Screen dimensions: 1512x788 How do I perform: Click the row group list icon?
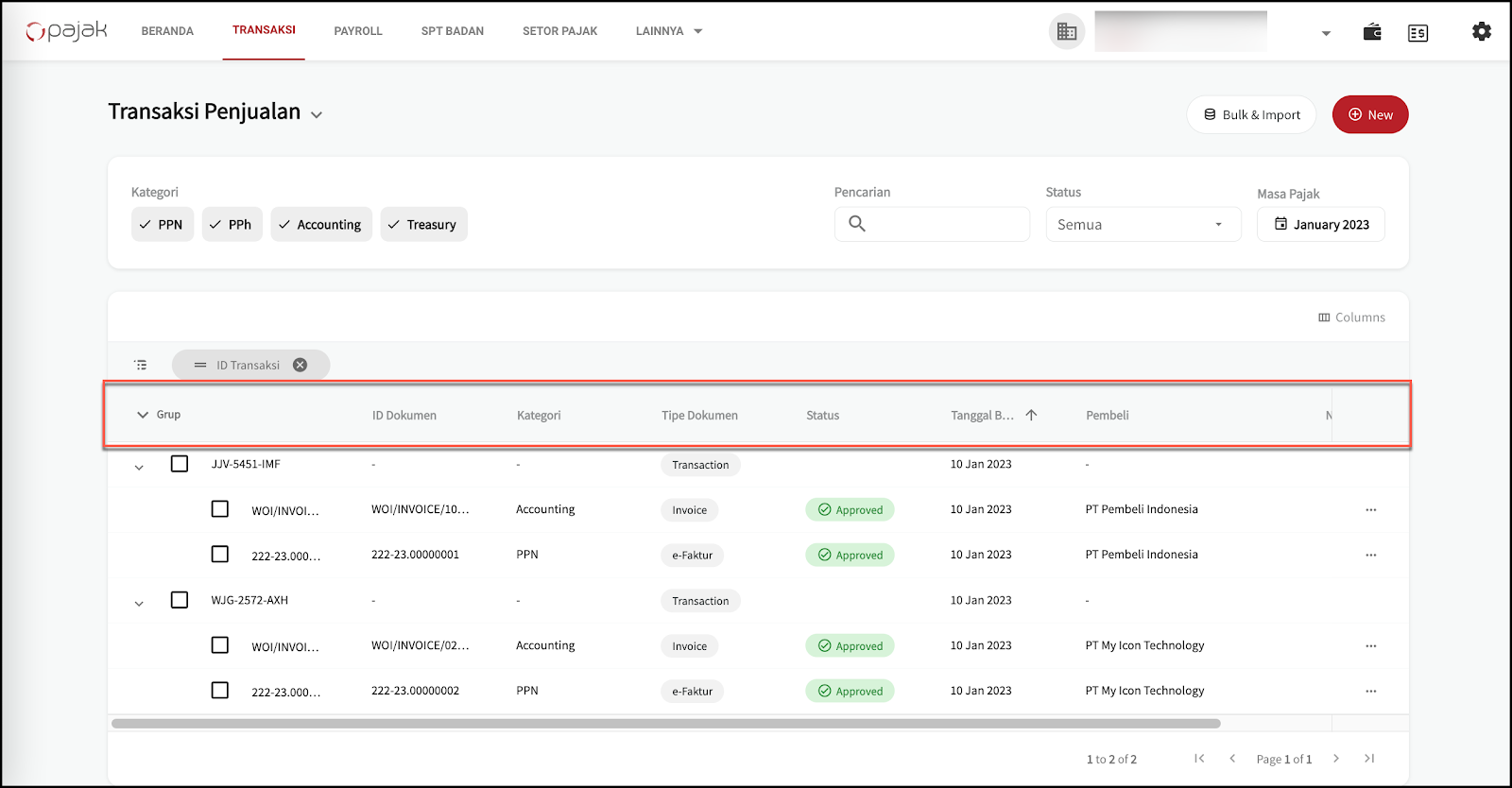click(x=141, y=365)
